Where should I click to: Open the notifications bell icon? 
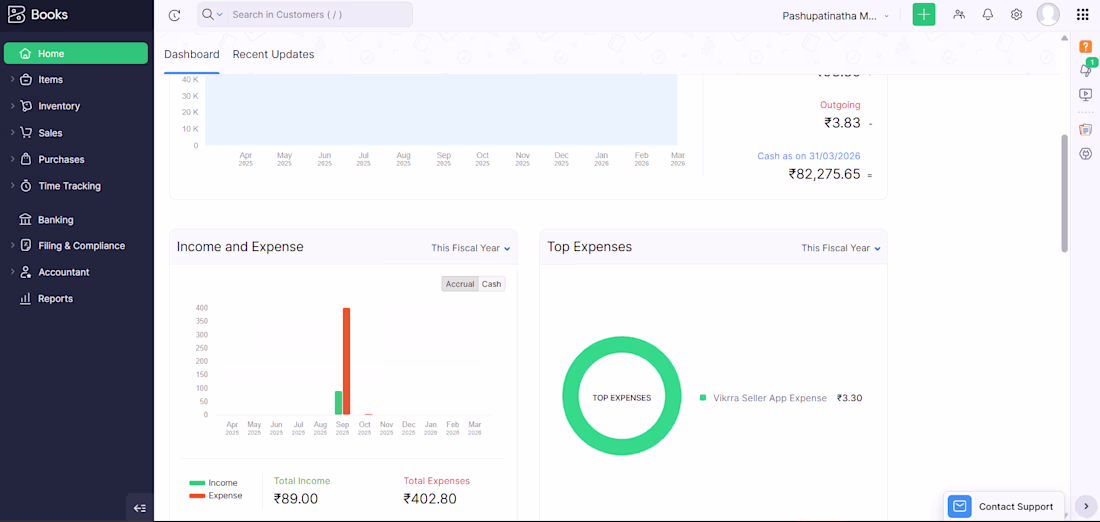pos(988,14)
